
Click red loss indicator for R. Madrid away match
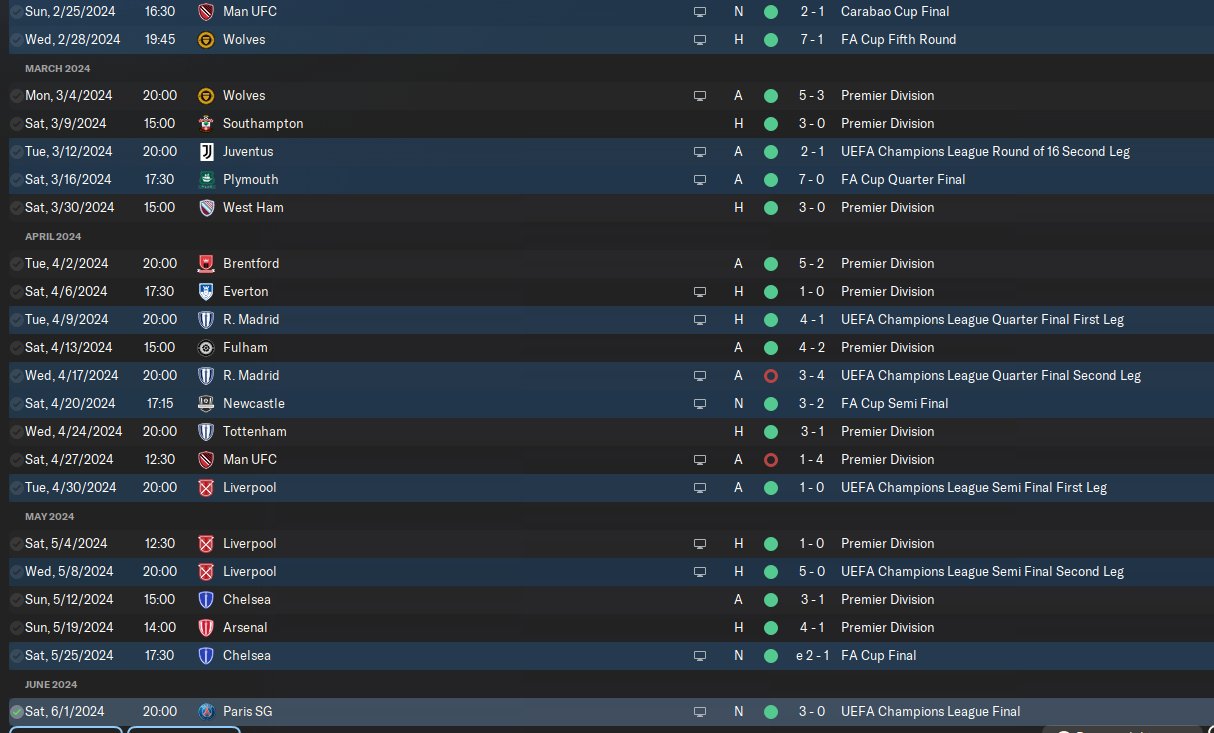pyautogui.click(x=770, y=376)
